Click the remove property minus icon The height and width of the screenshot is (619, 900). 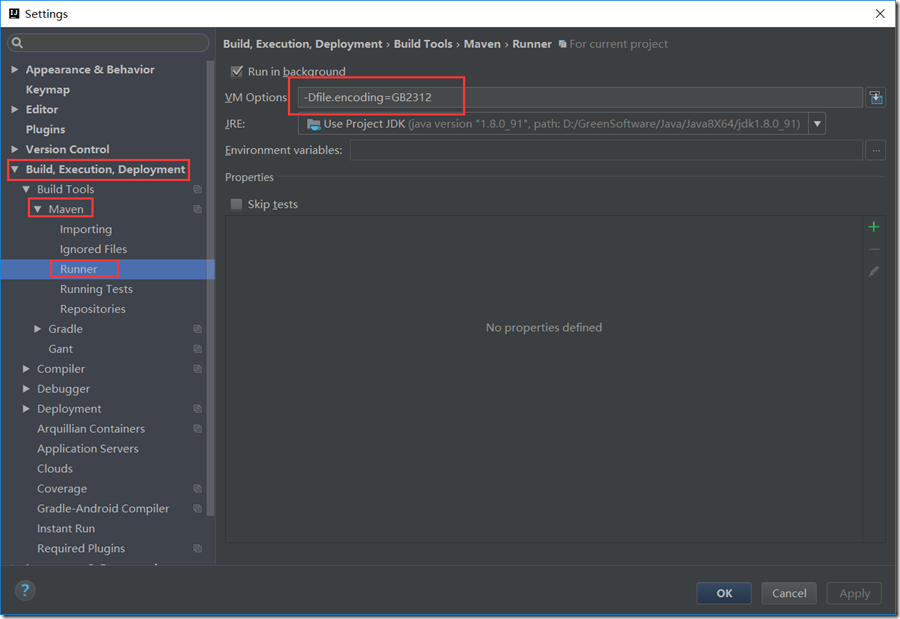click(874, 249)
